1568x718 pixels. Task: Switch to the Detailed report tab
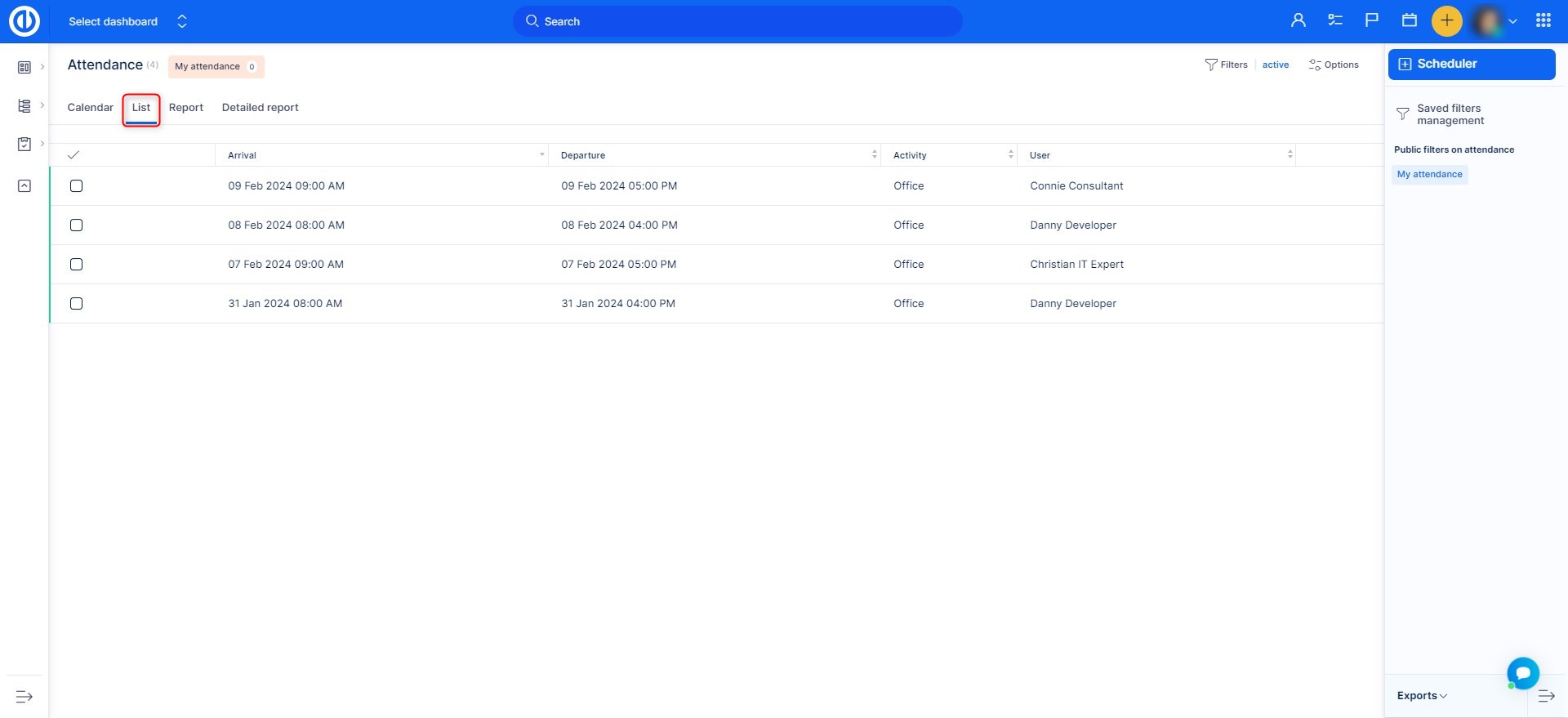[260, 108]
